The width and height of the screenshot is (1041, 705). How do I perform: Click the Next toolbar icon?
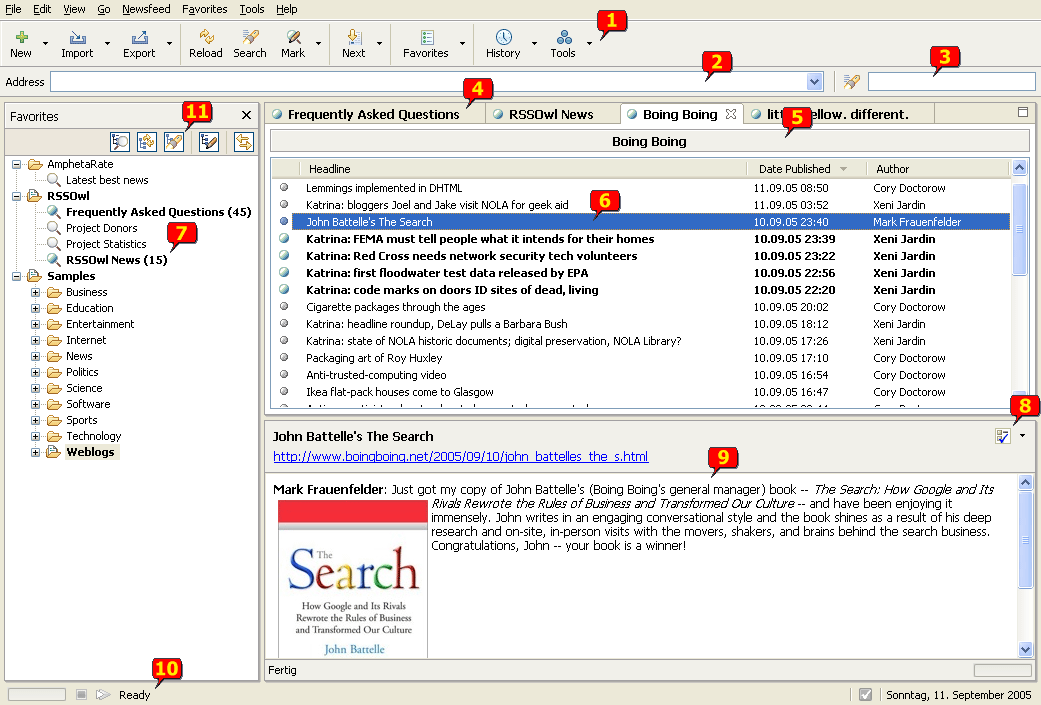click(354, 37)
